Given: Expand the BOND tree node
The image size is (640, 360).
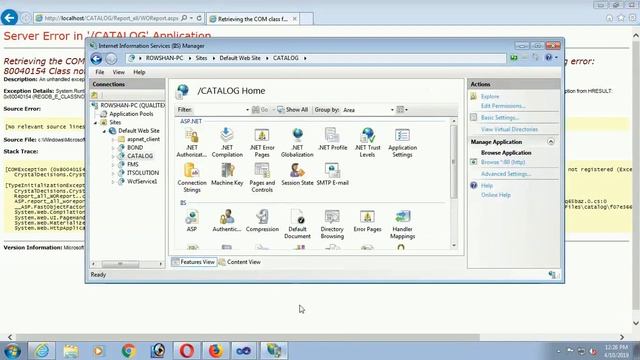Looking at the screenshot, I should (x=113, y=148).
